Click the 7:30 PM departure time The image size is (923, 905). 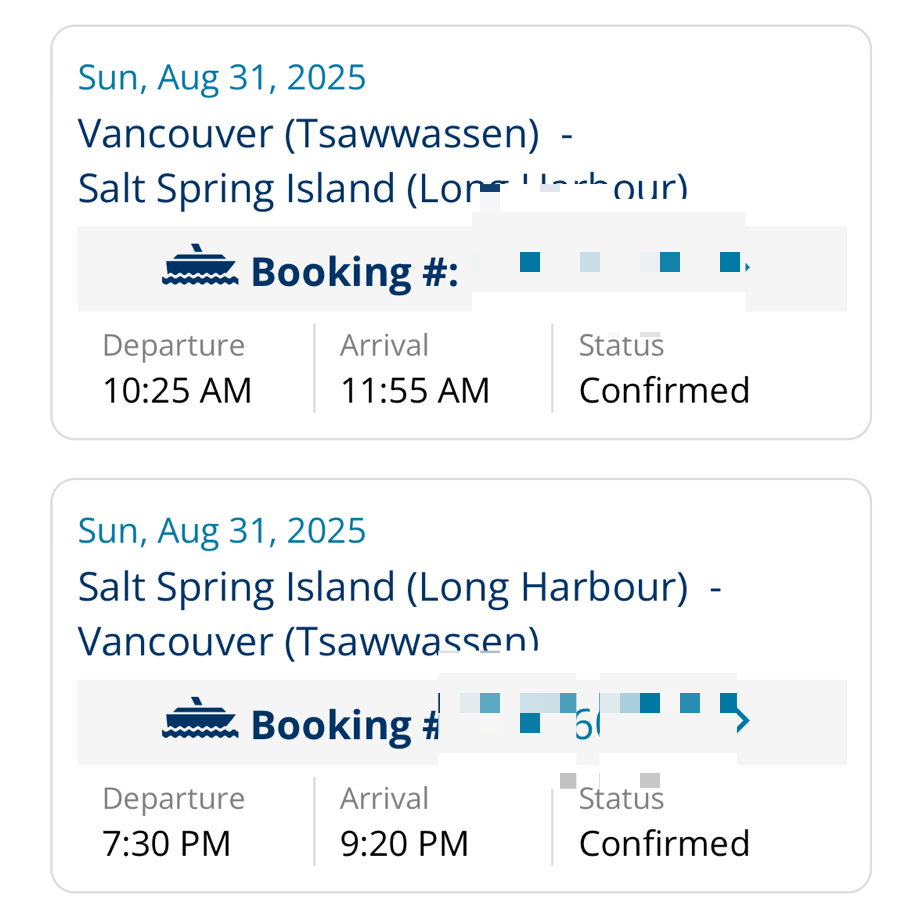click(167, 843)
